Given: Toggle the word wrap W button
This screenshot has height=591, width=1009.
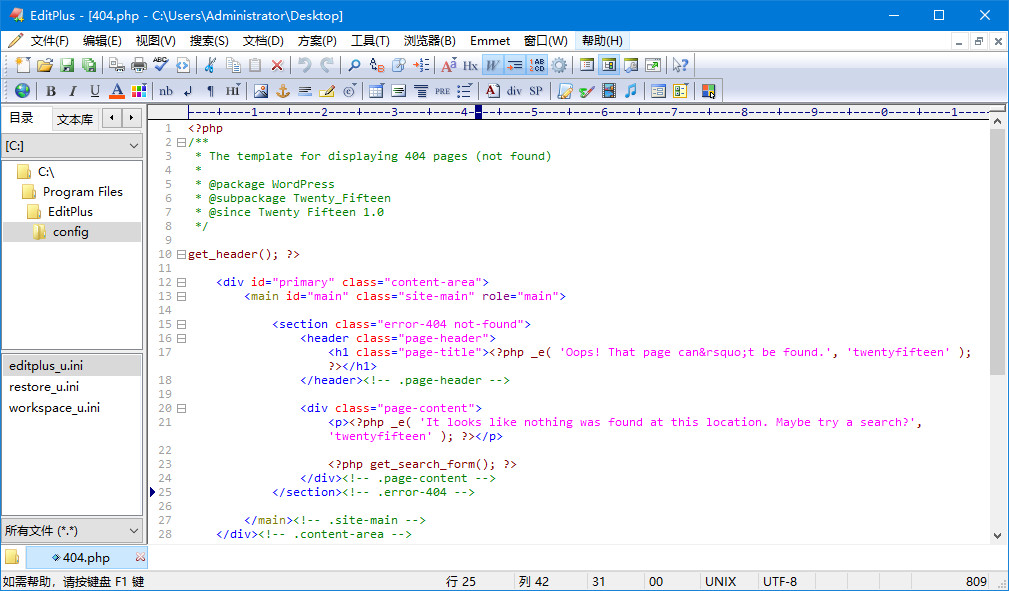Looking at the screenshot, I should (x=492, y=65).
